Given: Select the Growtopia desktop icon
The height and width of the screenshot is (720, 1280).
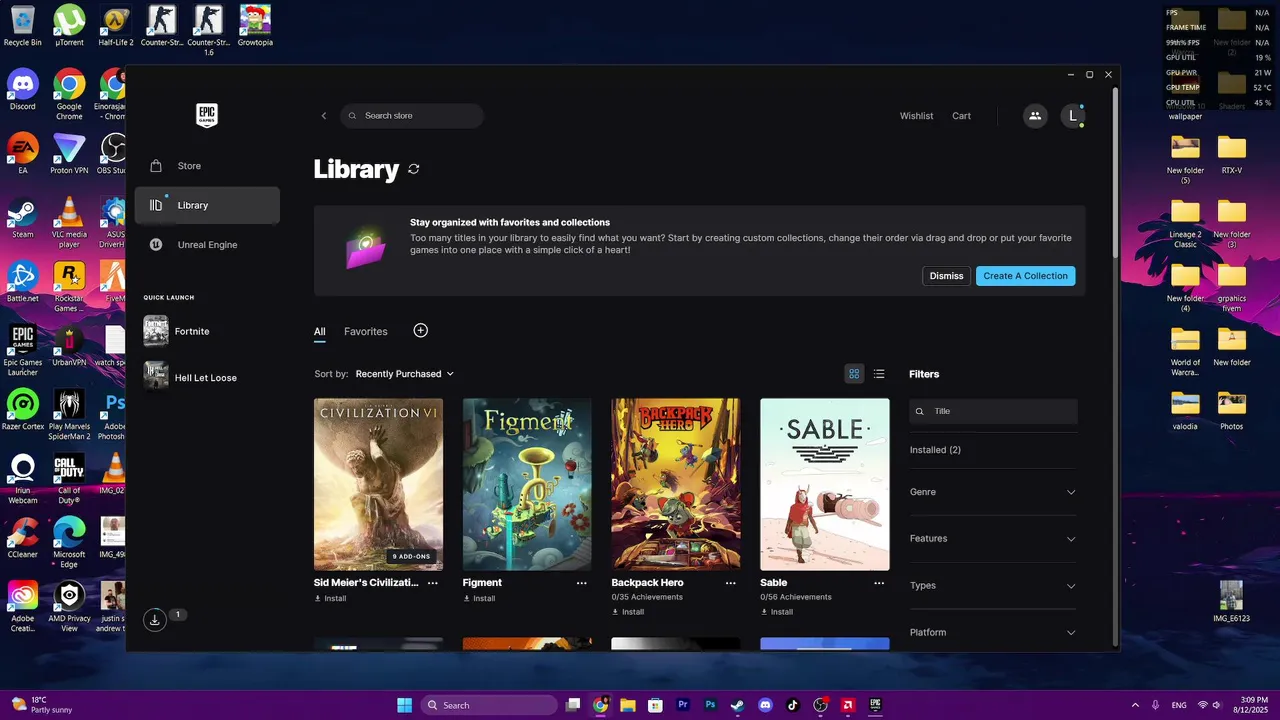Looking at the screenshot, I should point(255,26).
